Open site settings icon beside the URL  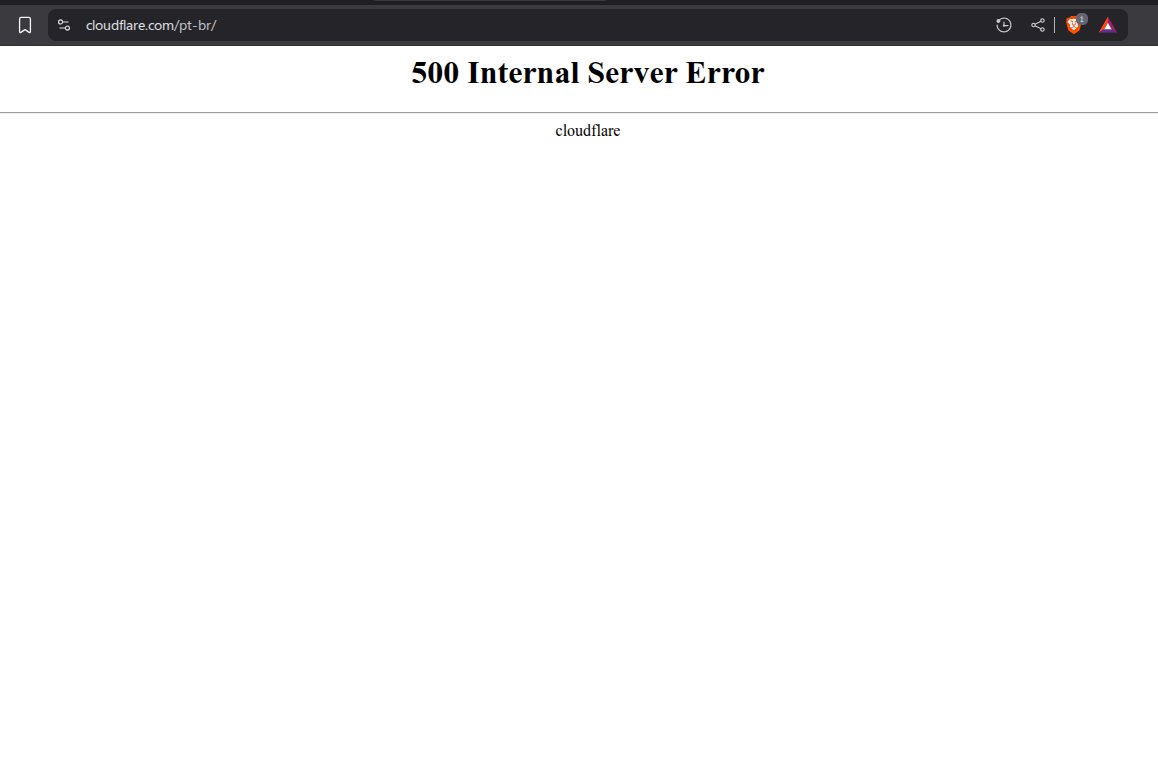click(x=64, y=25)
